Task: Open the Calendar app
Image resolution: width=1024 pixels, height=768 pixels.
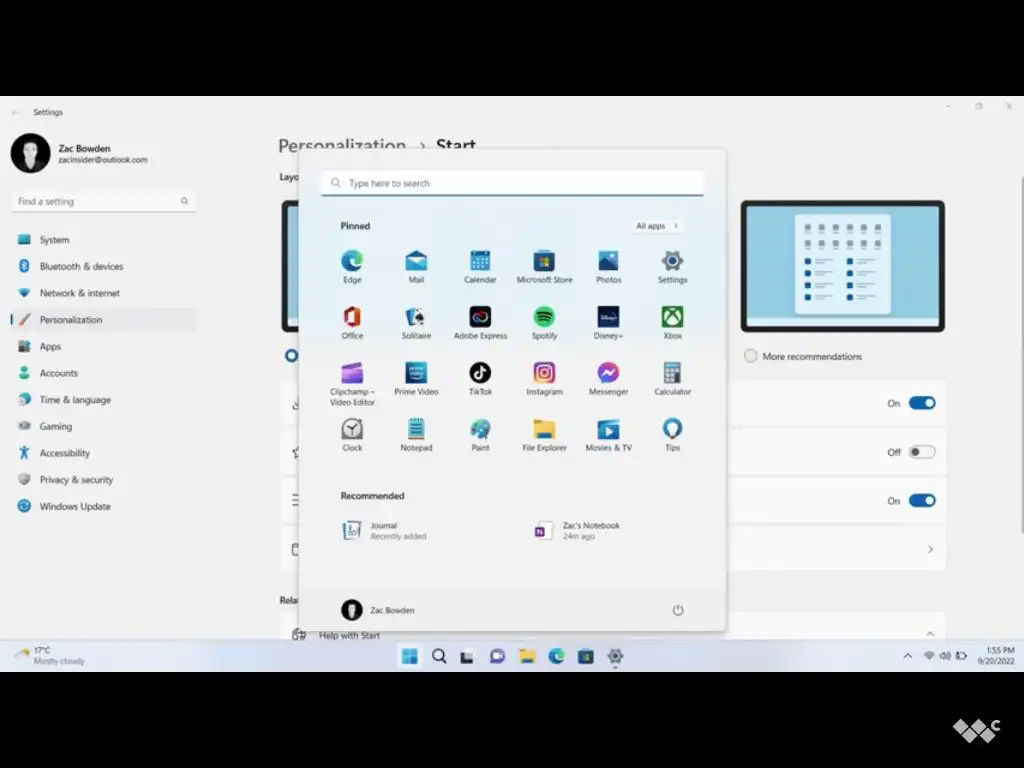Action: (x=480, y=266)
